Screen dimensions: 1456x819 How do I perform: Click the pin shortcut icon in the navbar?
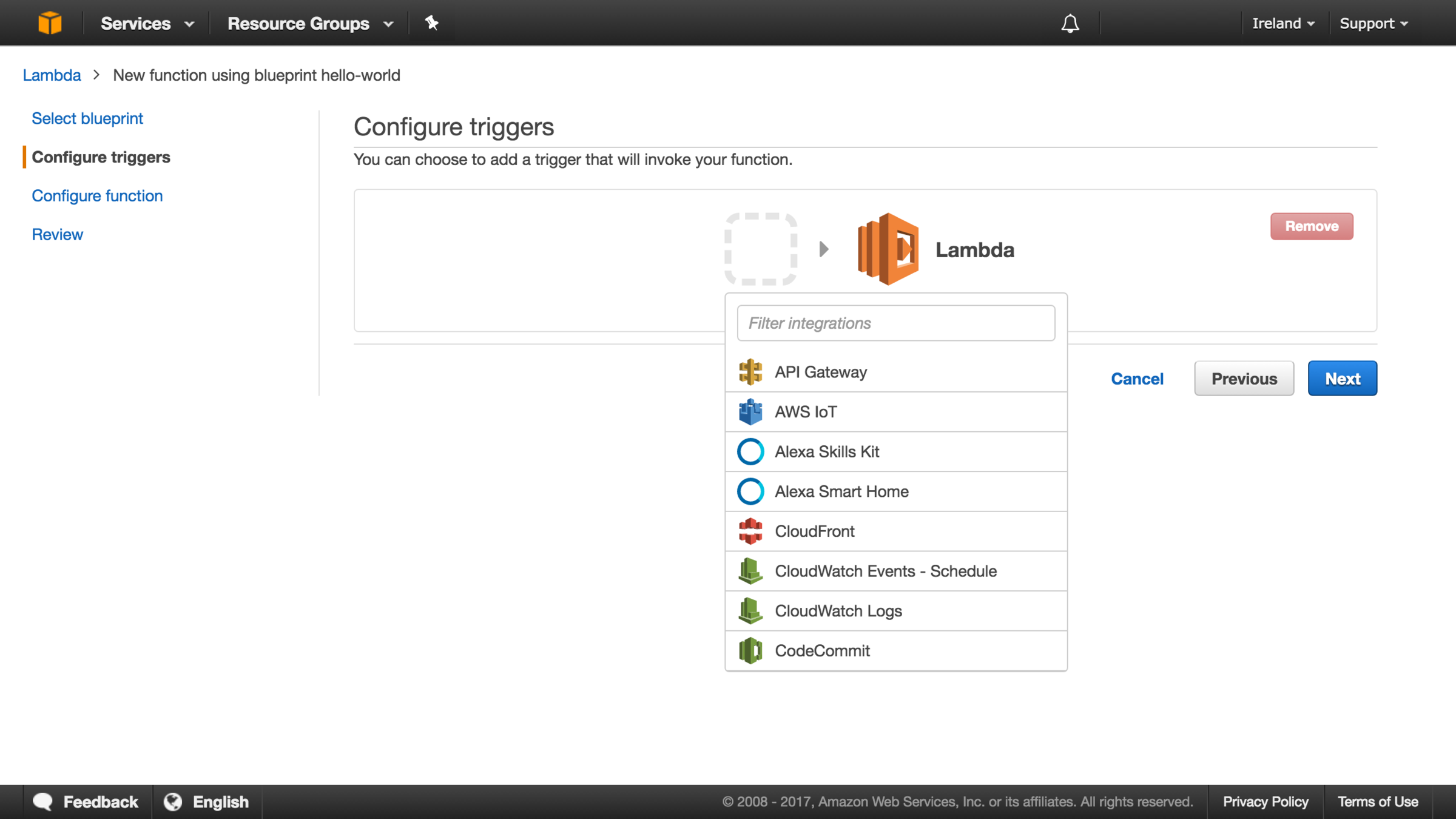point(431,23)
